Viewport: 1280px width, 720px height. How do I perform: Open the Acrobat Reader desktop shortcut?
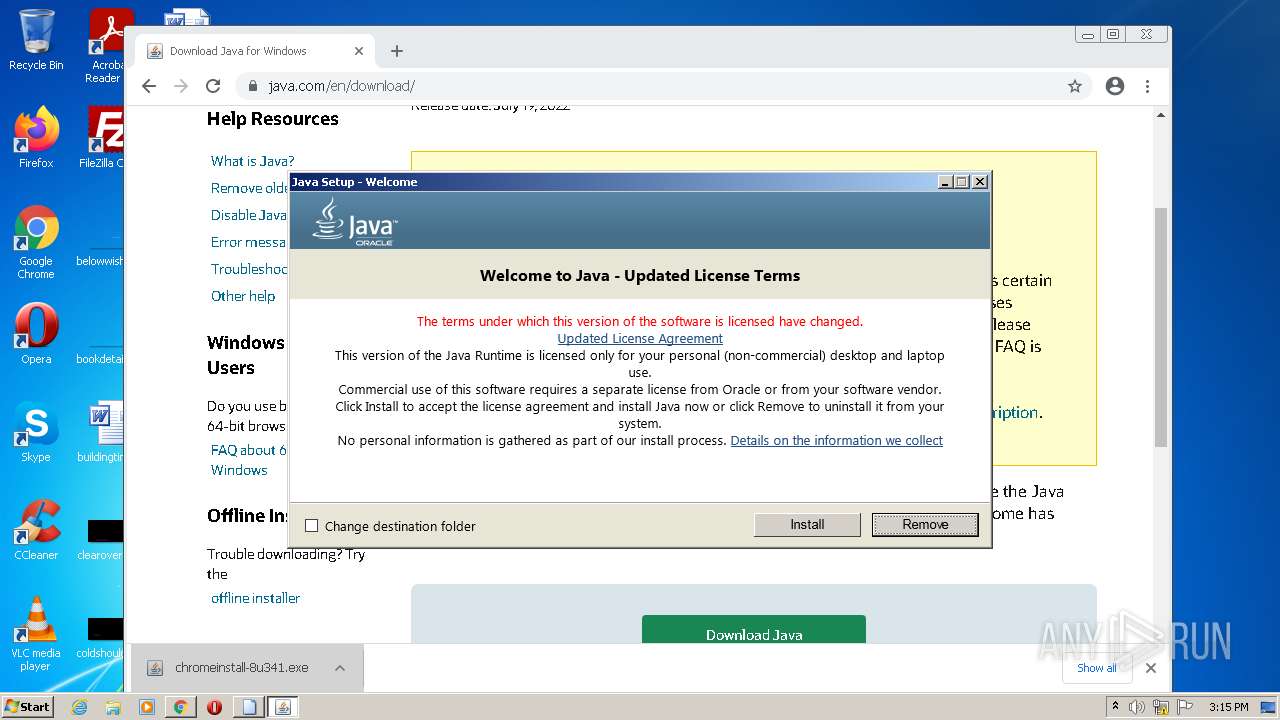coord(106,46)
